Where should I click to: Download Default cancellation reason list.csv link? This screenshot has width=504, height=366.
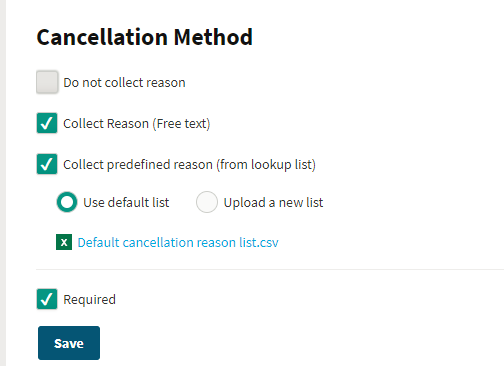tap(178, 242)
